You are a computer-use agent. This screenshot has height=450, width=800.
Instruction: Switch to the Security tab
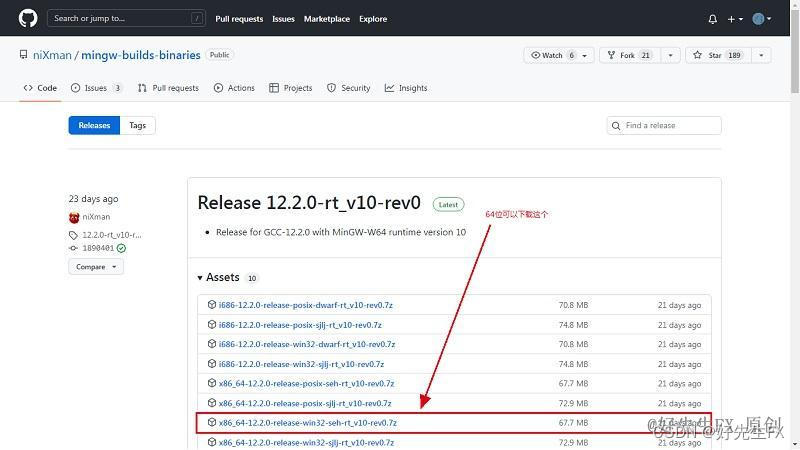pos(349,88)
